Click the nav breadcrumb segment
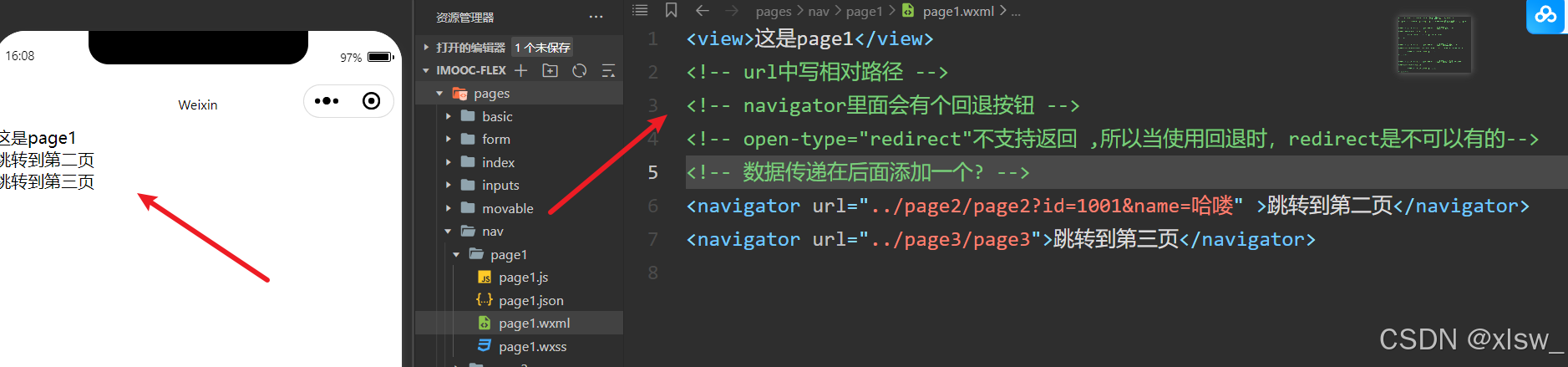This screenshot has width=1568, height=367. tap(819, 12)
